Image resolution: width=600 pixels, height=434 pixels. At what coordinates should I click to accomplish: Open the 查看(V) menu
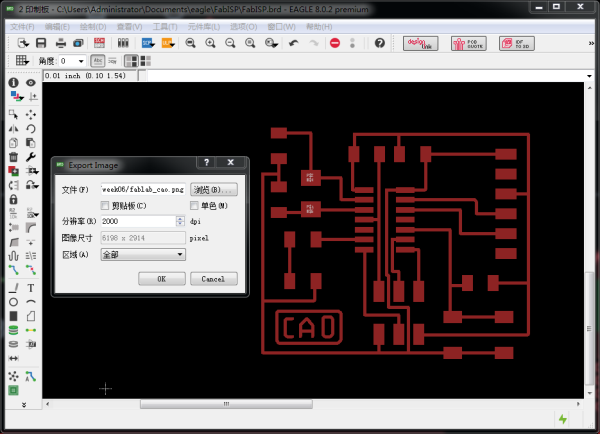[129, 27]
